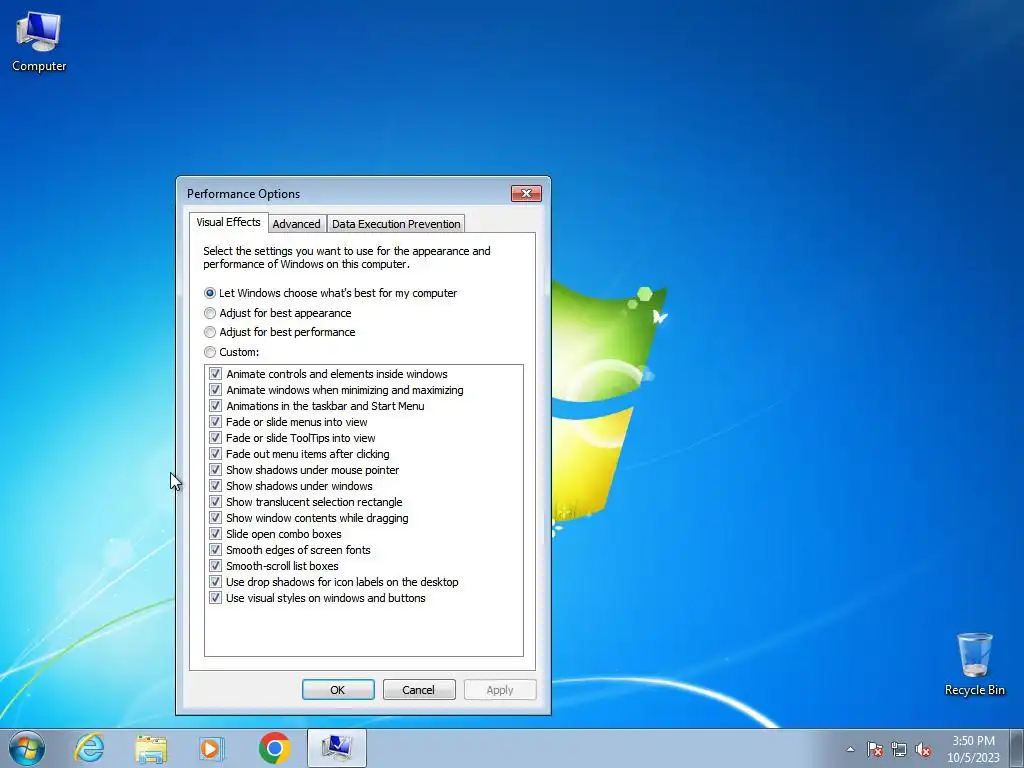Disable Show shadows under mouse pointer
The width and height of the screenshot is (1024, 768).
[x=216, y=470]
